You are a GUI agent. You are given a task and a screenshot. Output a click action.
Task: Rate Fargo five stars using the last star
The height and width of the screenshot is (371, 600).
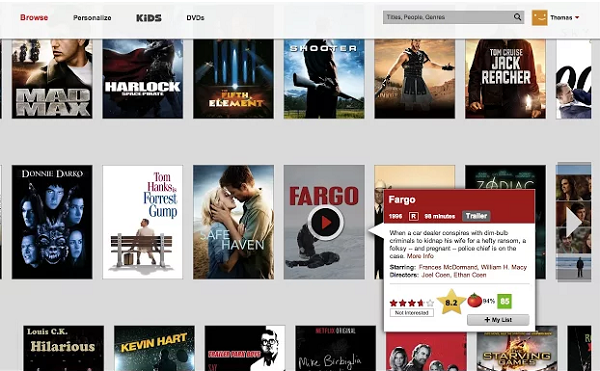tap(430, 303)
